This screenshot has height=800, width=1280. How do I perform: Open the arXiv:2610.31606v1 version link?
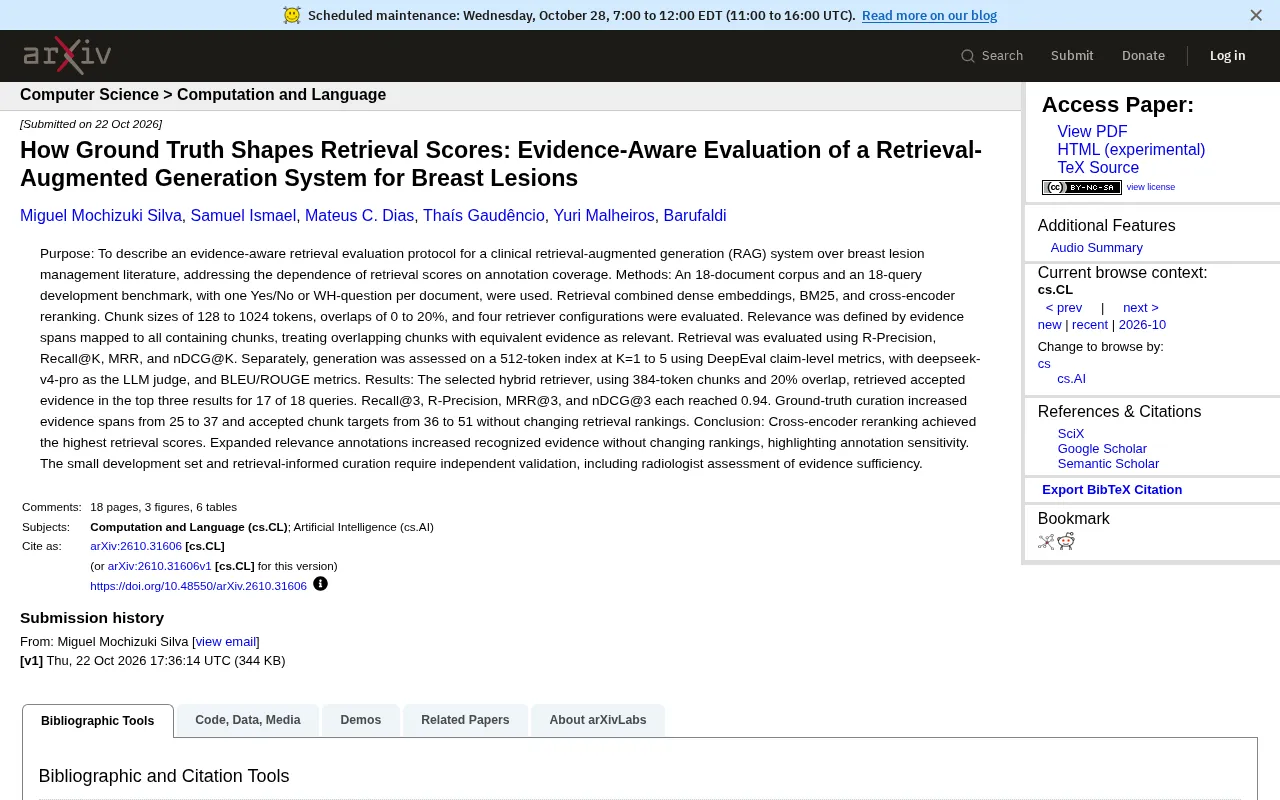tap(160, 566)
